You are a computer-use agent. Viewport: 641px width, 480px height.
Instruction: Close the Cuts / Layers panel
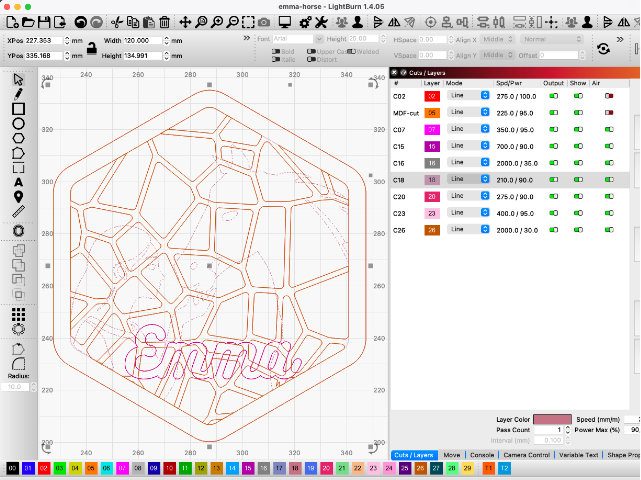[x=394, y=72]
